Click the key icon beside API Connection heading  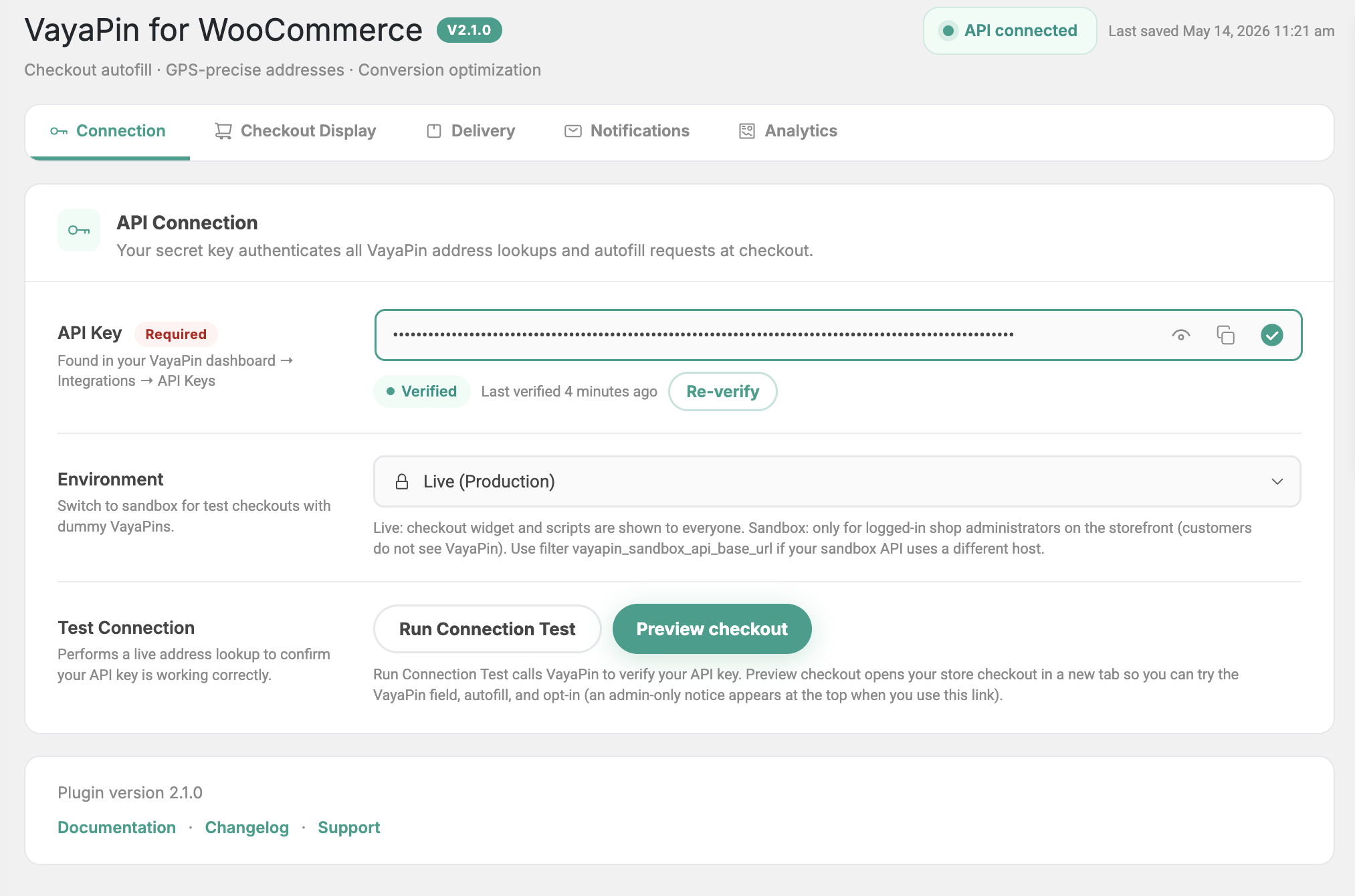click(79, 230)
